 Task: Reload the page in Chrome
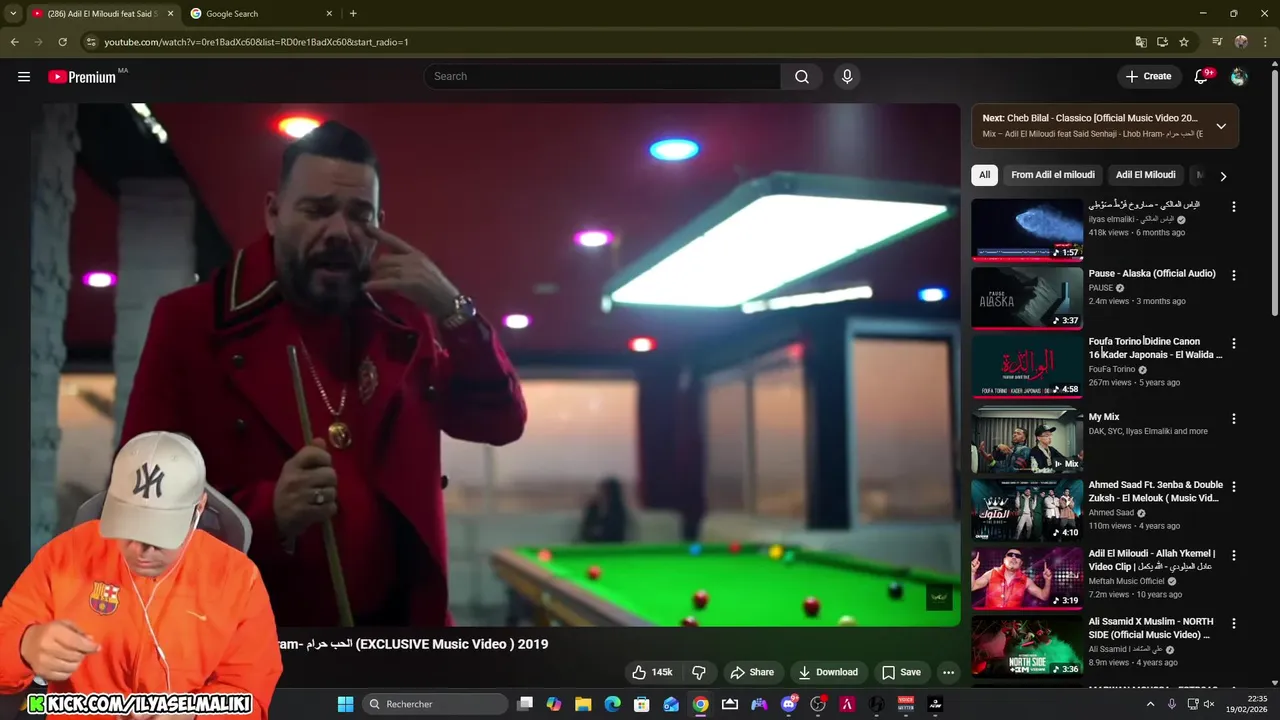(x=62, y=42)
